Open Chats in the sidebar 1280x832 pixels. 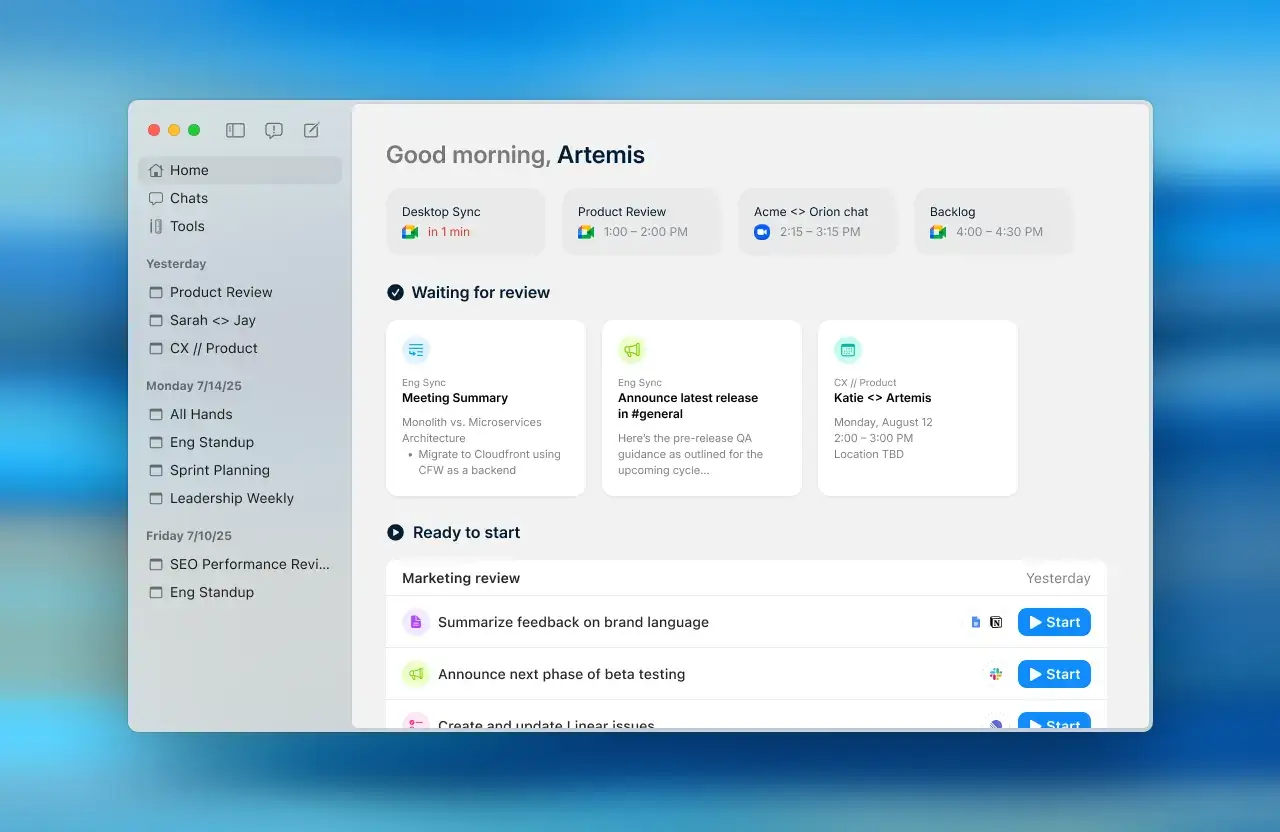pos(240,198)
